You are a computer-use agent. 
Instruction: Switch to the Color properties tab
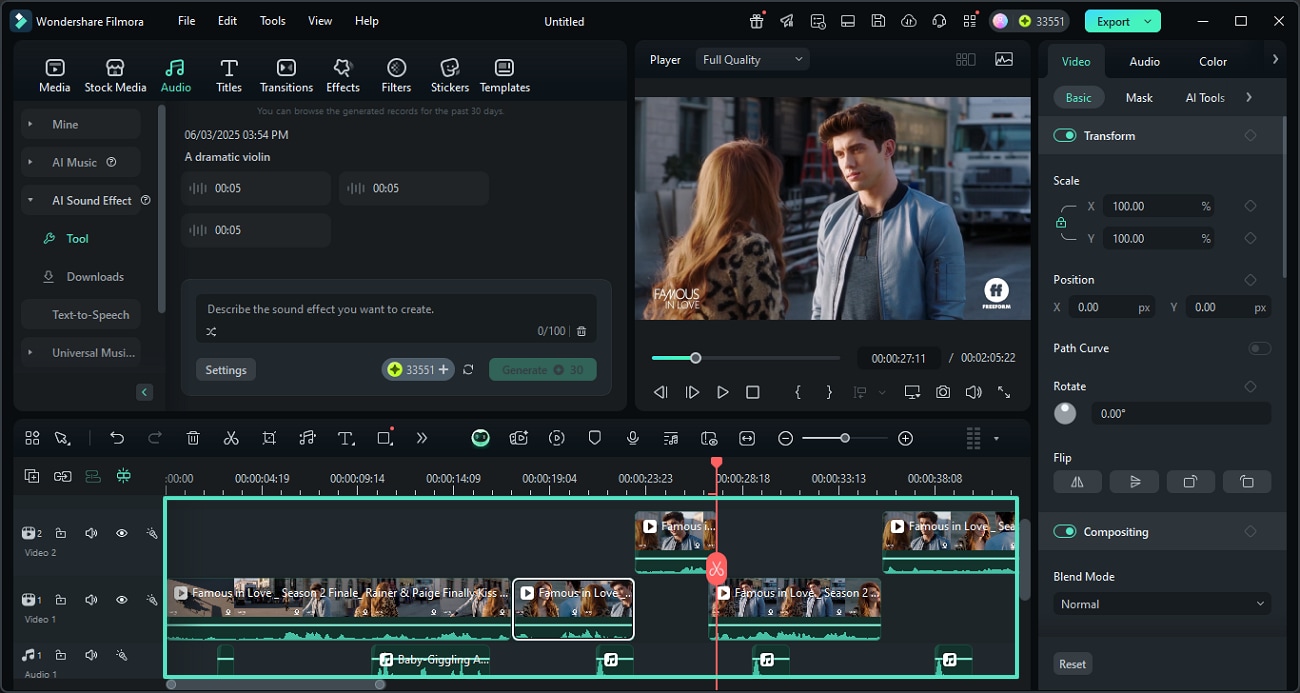tap(1213, 61)
